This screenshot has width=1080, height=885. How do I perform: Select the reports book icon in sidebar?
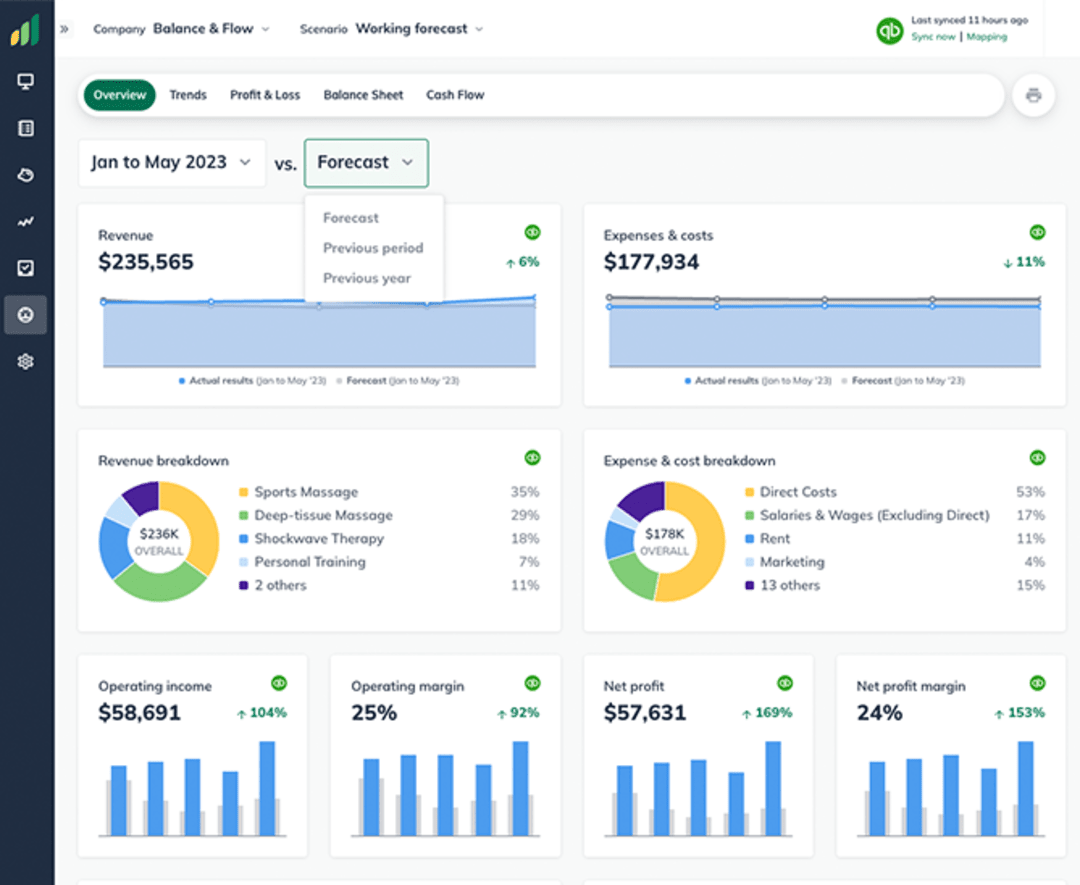coord(25,128)
